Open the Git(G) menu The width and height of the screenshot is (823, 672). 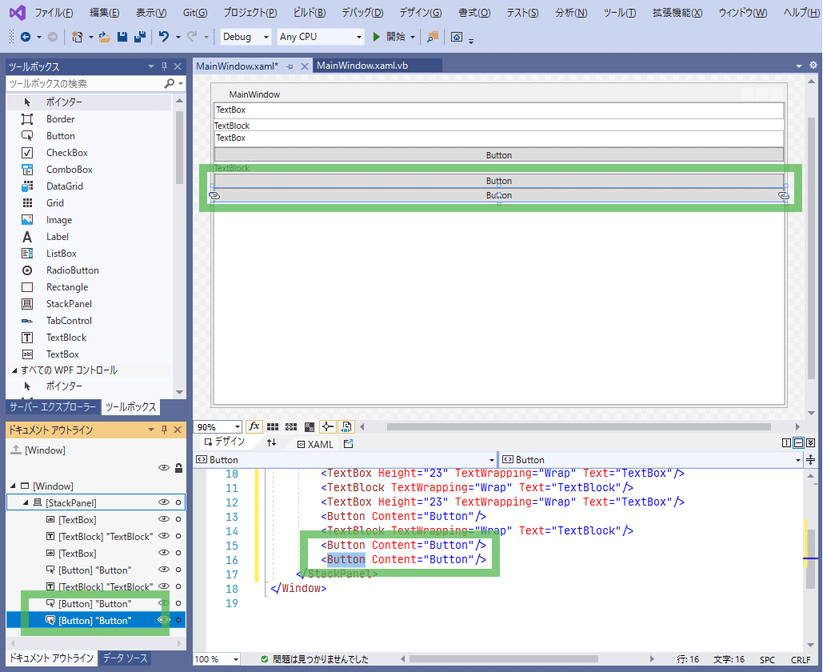(195, 13)
